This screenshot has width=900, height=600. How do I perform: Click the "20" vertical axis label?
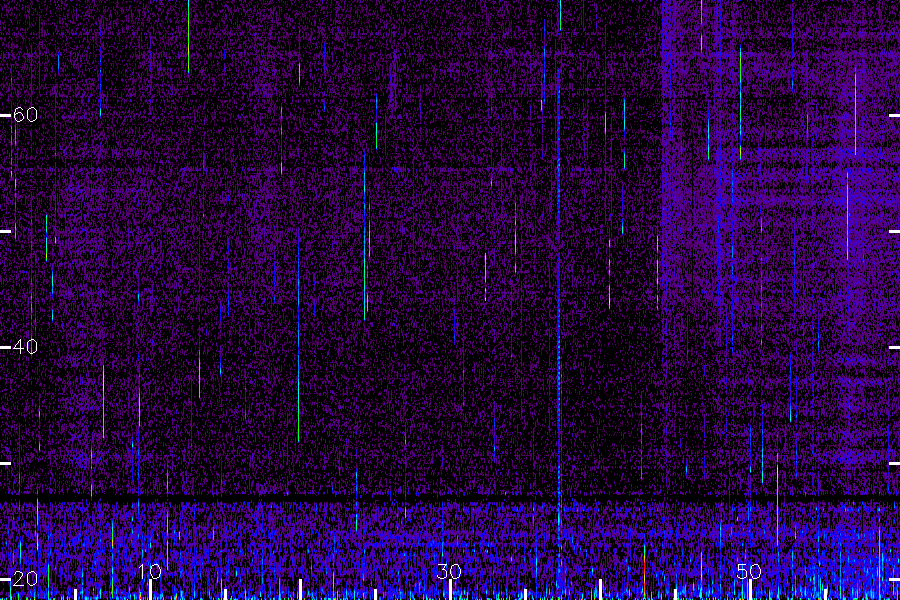pyautogui.click(x=25, y=578)
